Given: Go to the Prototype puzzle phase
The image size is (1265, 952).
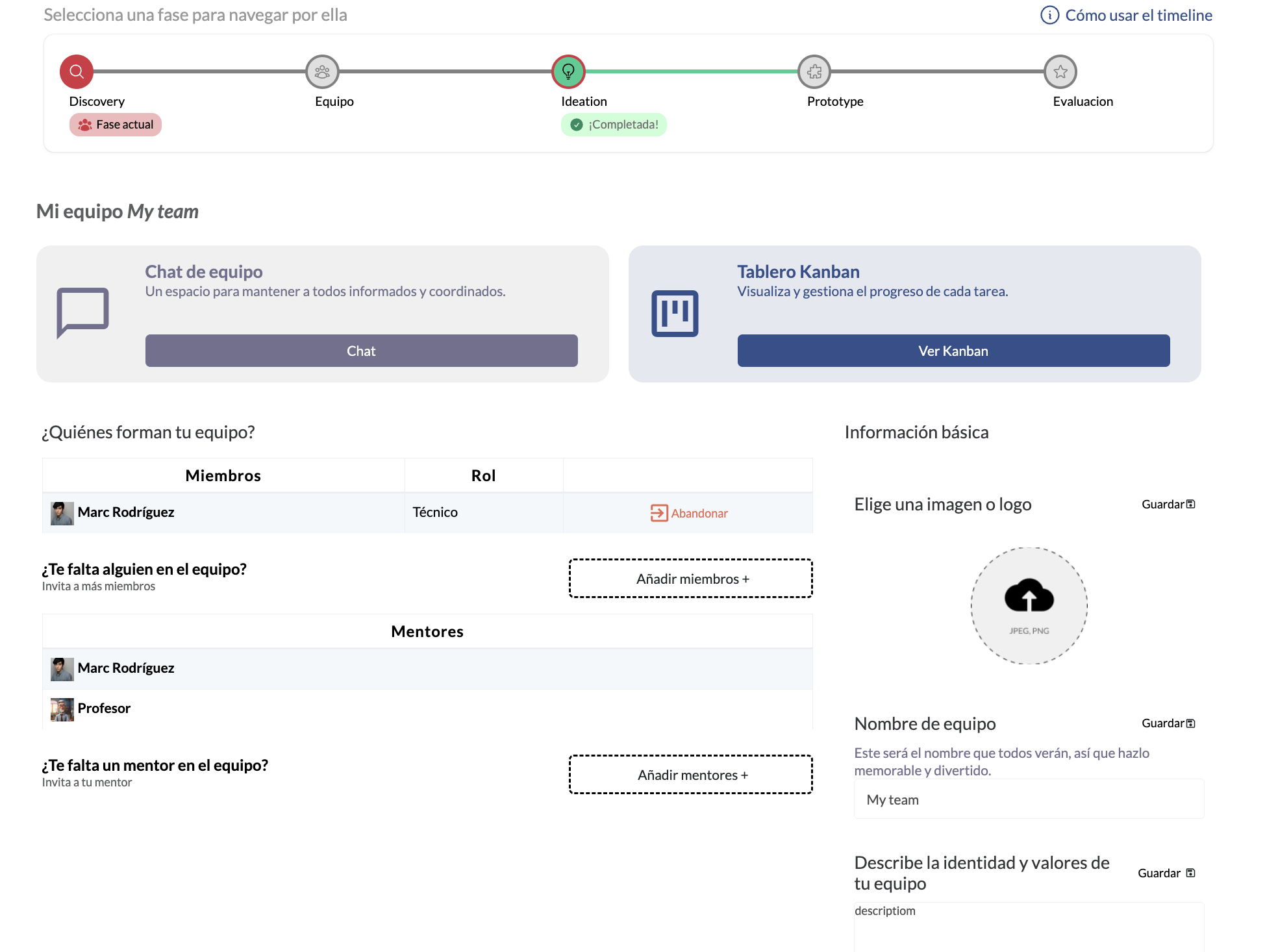Looking at the screenshot, I should click(814, 71).
